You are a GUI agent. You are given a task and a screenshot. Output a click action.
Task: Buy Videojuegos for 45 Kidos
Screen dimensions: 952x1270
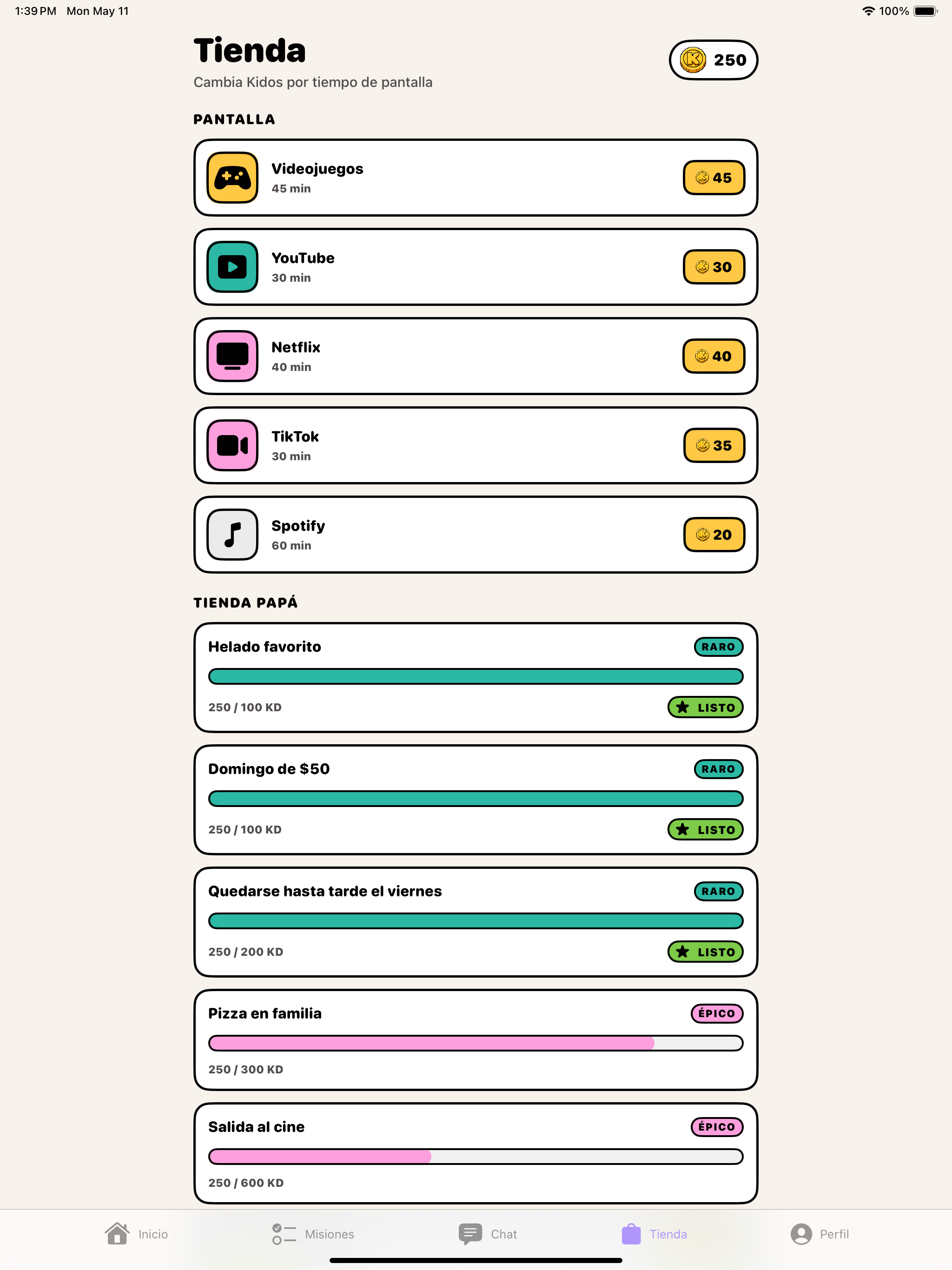[x=714, y=178]
